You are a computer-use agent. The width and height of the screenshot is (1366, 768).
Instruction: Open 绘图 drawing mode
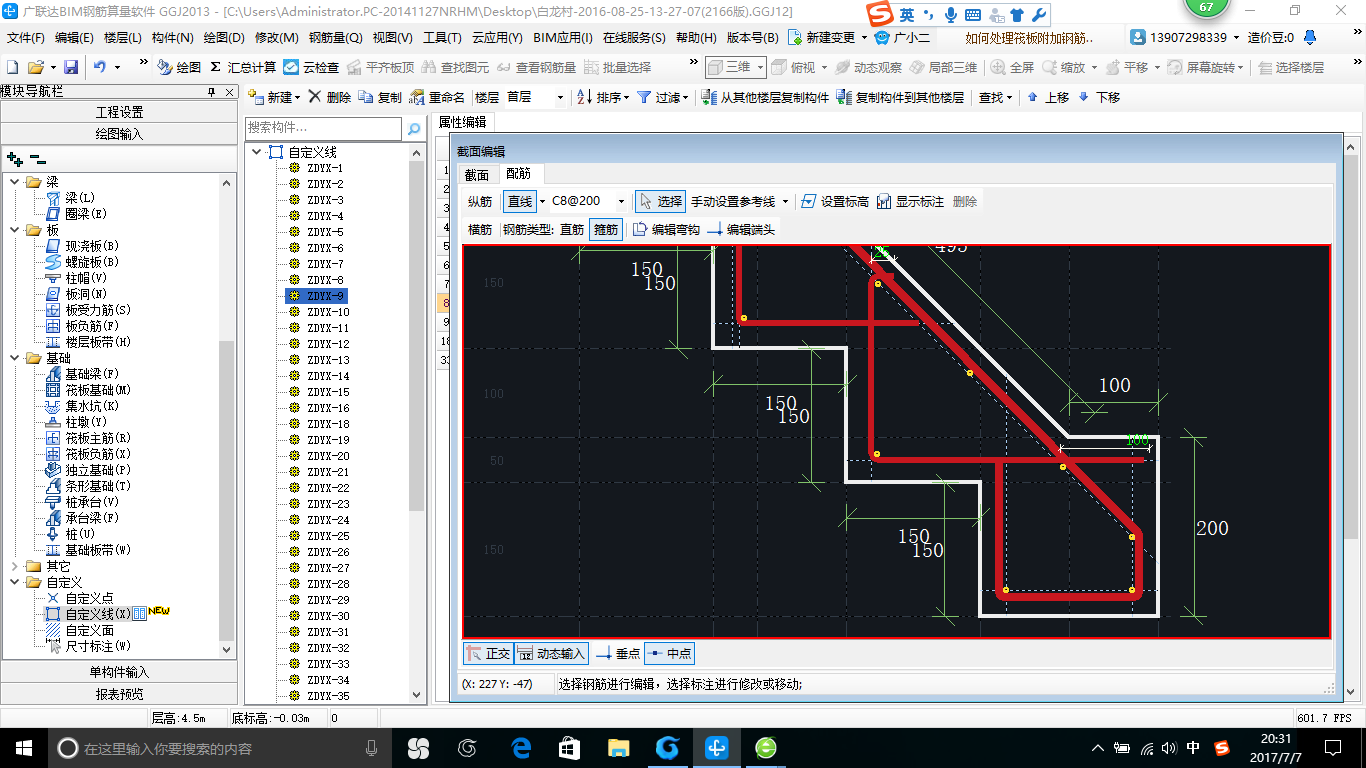click(179, 67)
